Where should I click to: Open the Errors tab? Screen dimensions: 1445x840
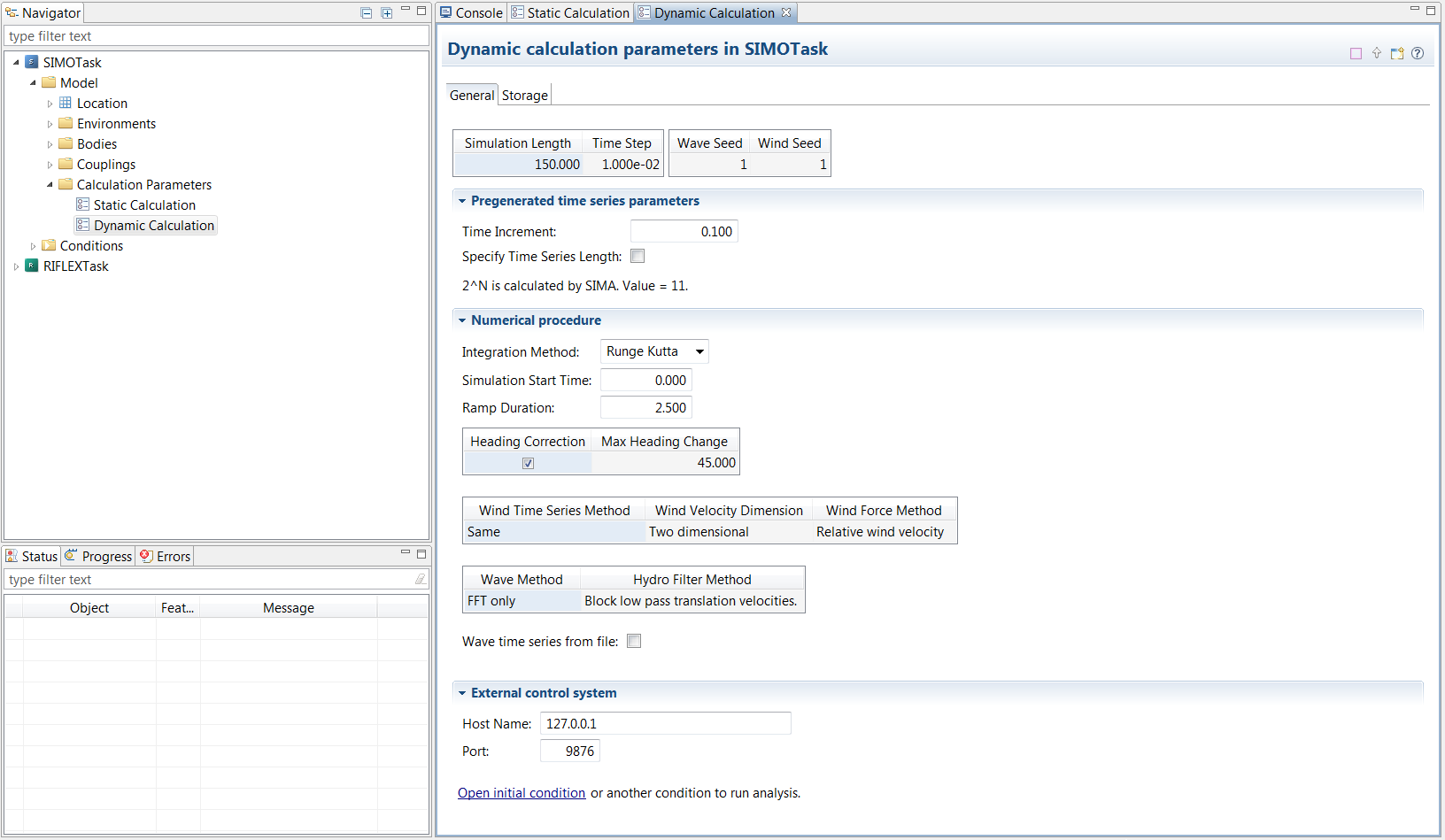coord(166,556)
